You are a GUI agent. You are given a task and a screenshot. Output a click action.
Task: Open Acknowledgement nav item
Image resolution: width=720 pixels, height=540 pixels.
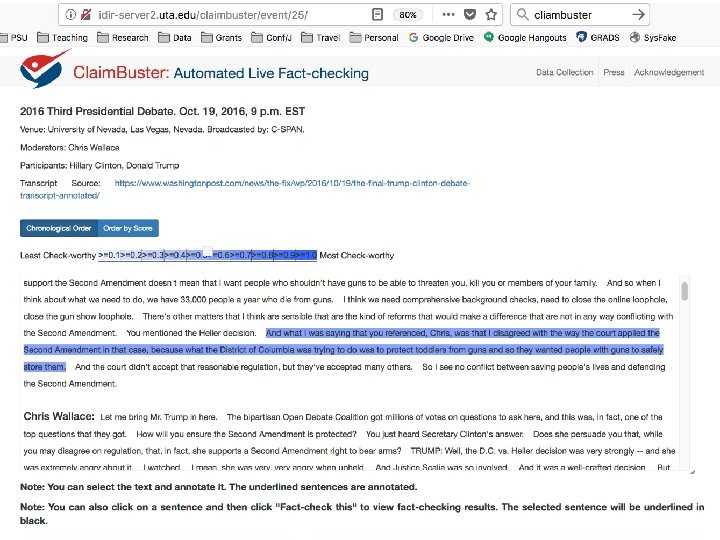coord(669,72)
